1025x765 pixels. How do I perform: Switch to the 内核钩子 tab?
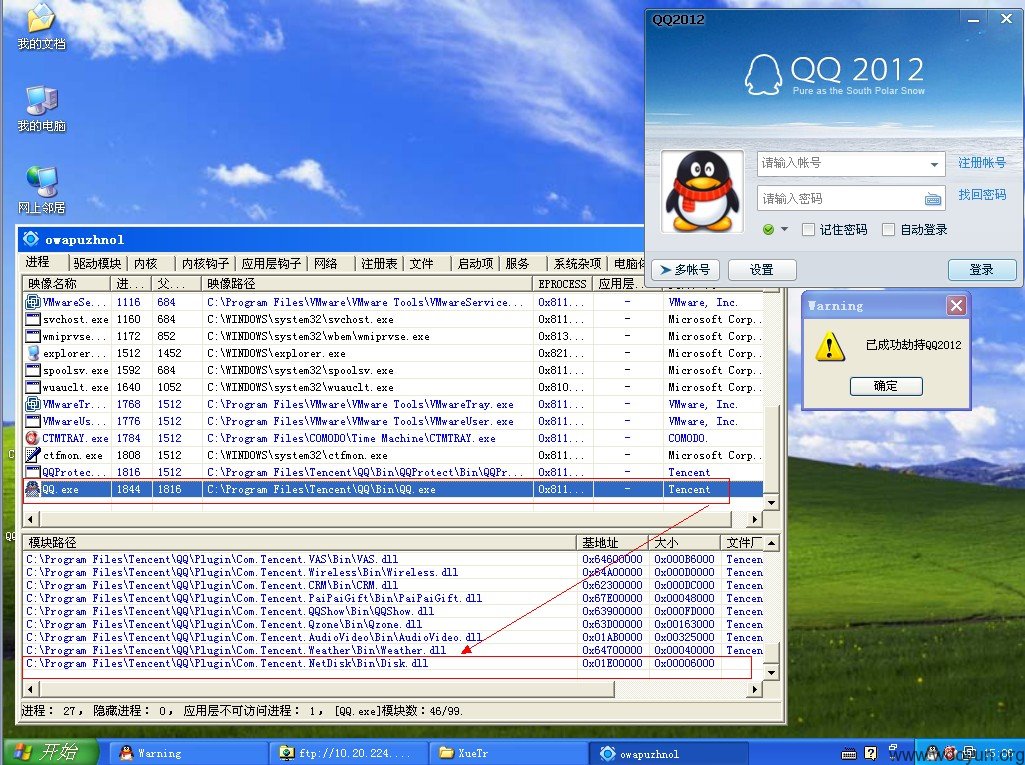pyautogui.click(x=205, y=264)
